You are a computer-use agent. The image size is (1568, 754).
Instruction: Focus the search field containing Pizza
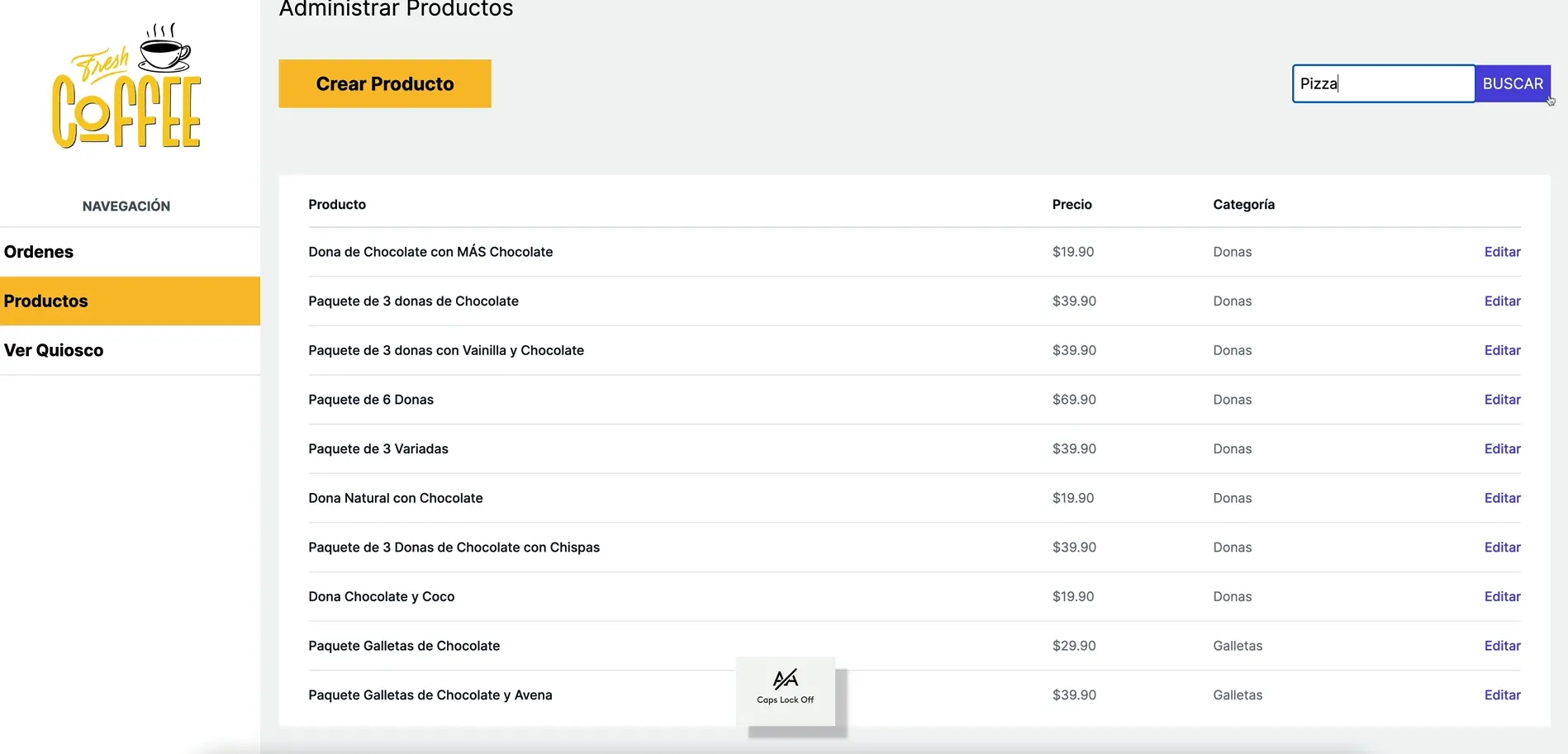click(x=1383, y=83)
